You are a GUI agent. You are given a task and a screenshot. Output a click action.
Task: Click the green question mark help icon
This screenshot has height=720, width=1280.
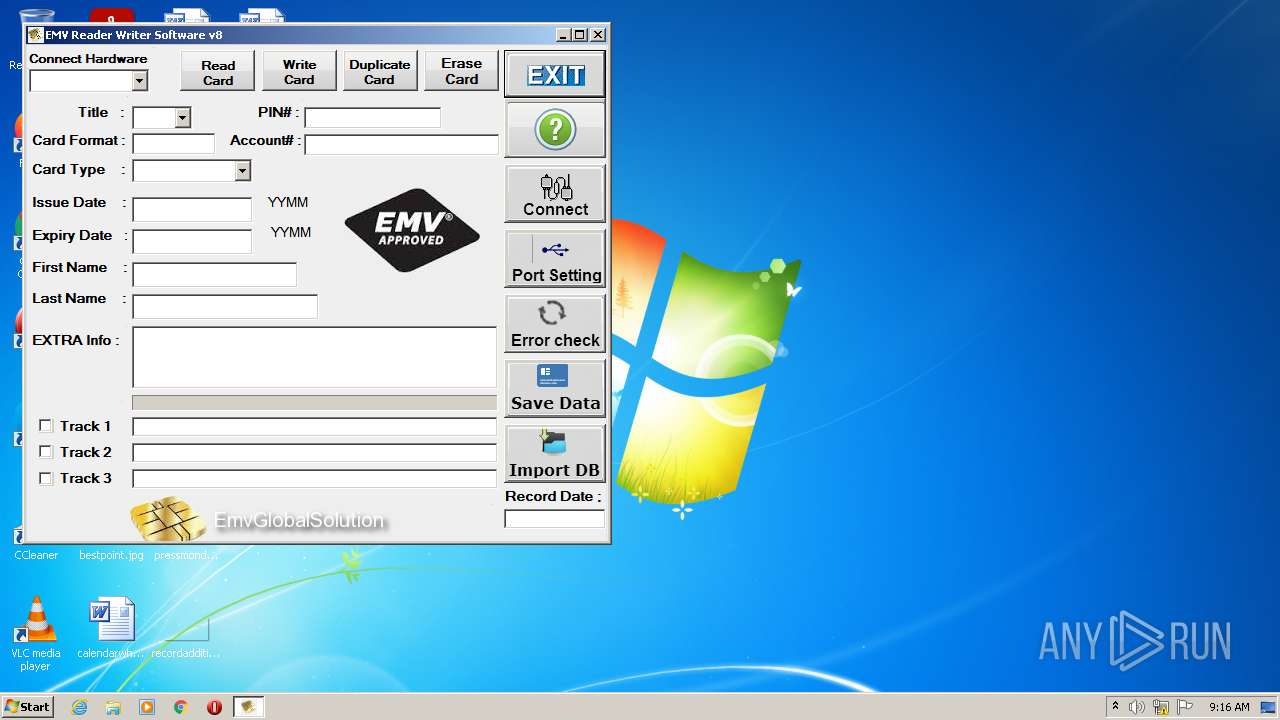tap(555, 130)
